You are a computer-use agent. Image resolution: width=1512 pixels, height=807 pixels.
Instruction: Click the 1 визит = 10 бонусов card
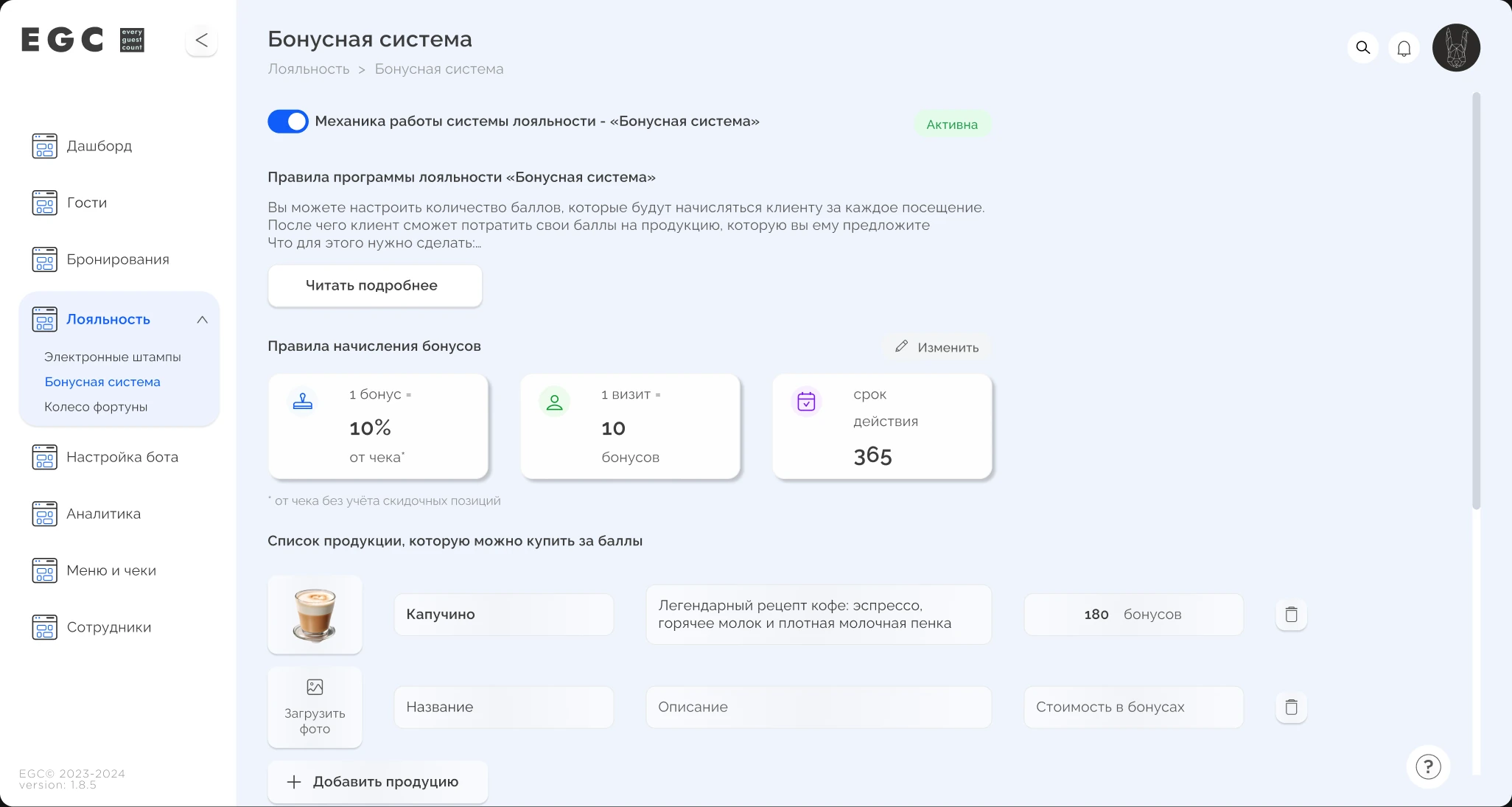[x=630, y=427]
